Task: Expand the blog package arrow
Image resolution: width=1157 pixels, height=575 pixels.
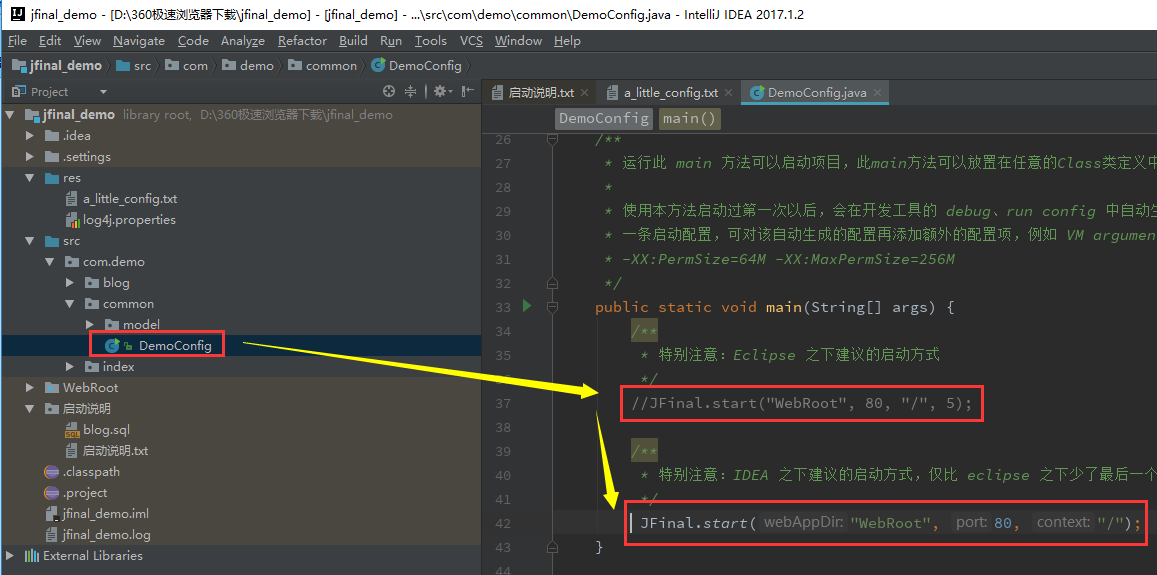Action: pyautogui.click(x=69, y=283)
